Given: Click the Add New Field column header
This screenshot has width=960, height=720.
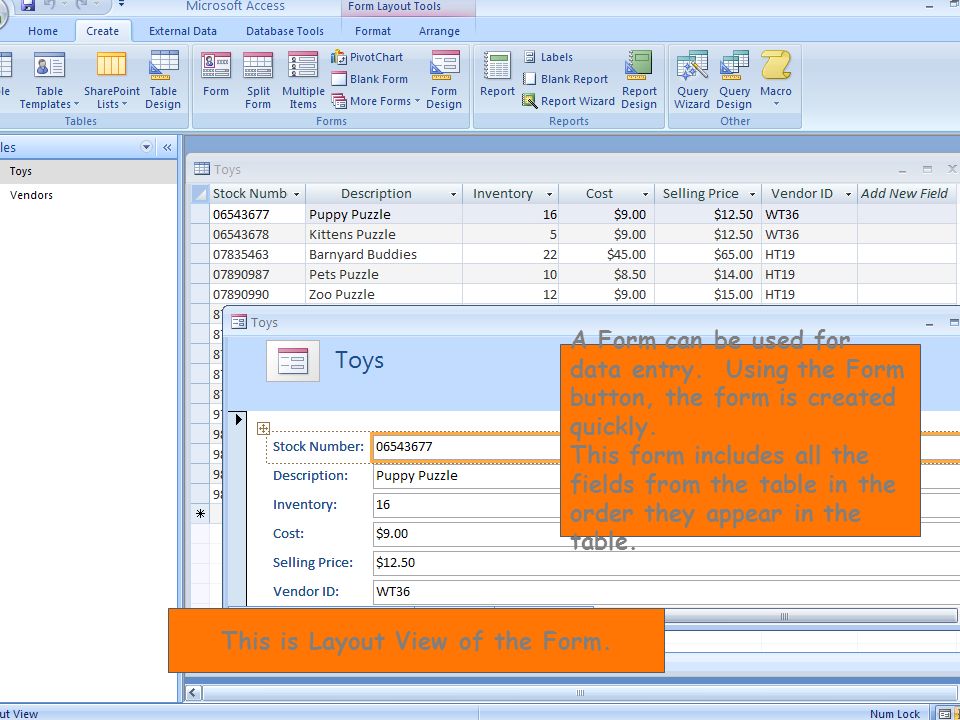Looking at the screenshot, I should click(x=904, y=194).
